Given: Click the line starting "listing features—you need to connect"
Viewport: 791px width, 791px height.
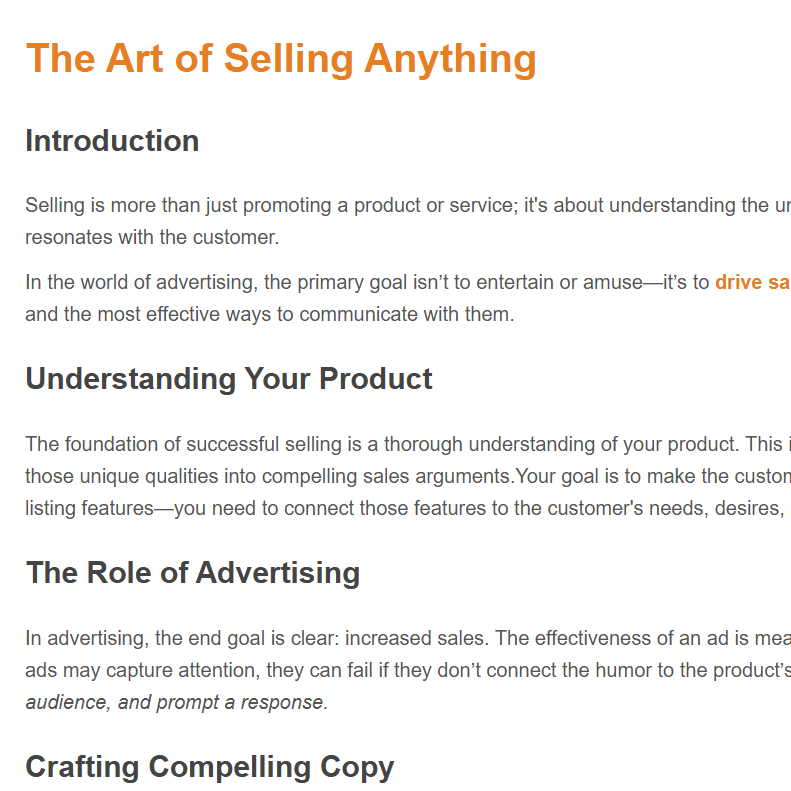Looking at the screenshot, I should [408, 508].
